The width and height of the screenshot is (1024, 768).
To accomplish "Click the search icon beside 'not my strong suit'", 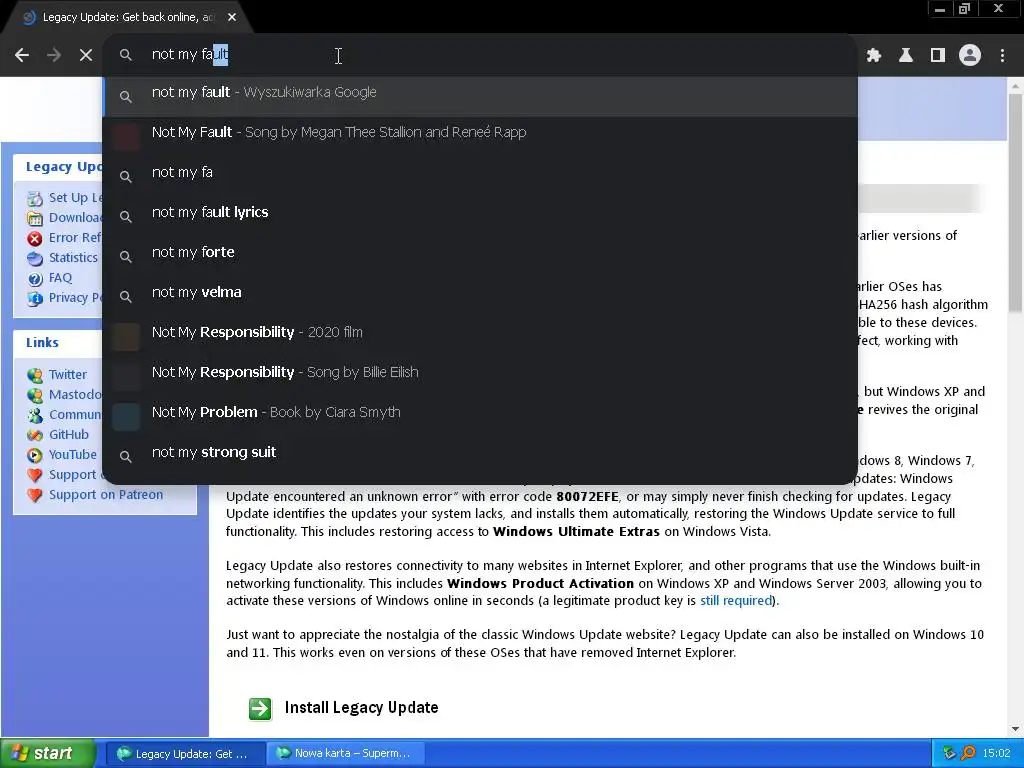I will [x=125, y=456].
